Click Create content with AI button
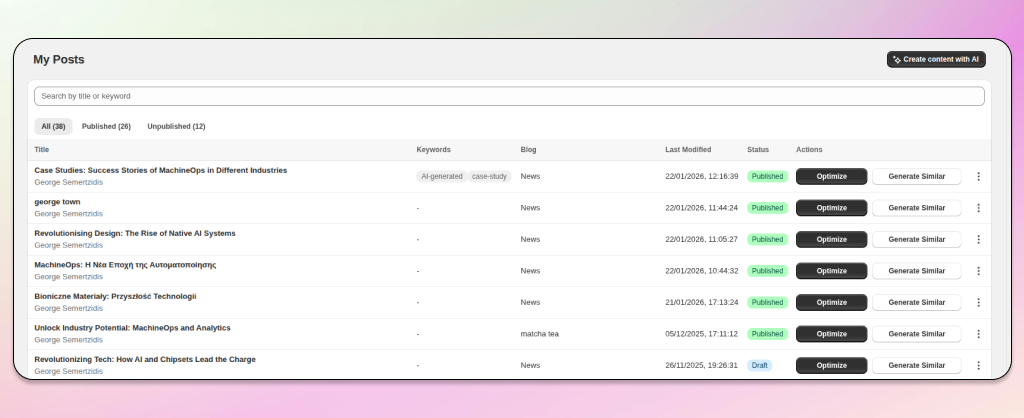The height and width of the screenshot is (418, 1024). click(936, 60)
